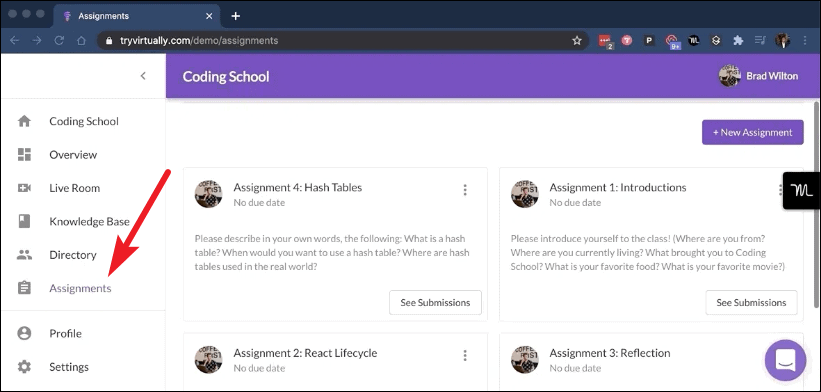The width and height of the screenshot is (821, 392).
Task: Open the chat bubble widget
Action: point(785,360)
